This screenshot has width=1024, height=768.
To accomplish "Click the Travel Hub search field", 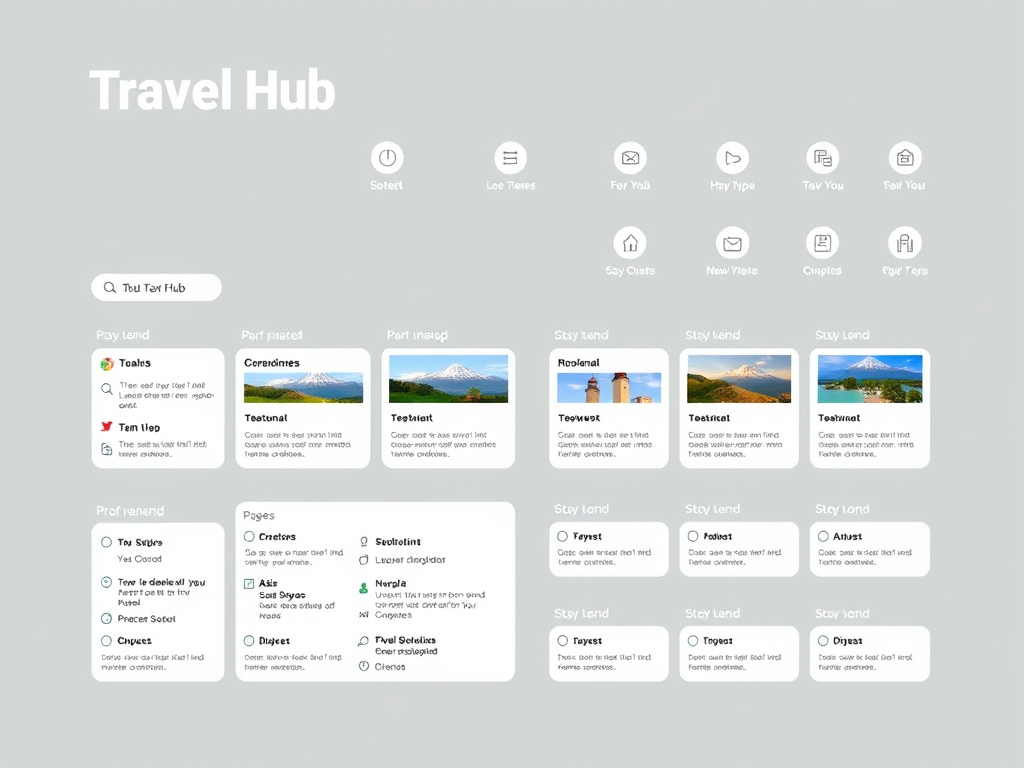I will coord(156,288).
